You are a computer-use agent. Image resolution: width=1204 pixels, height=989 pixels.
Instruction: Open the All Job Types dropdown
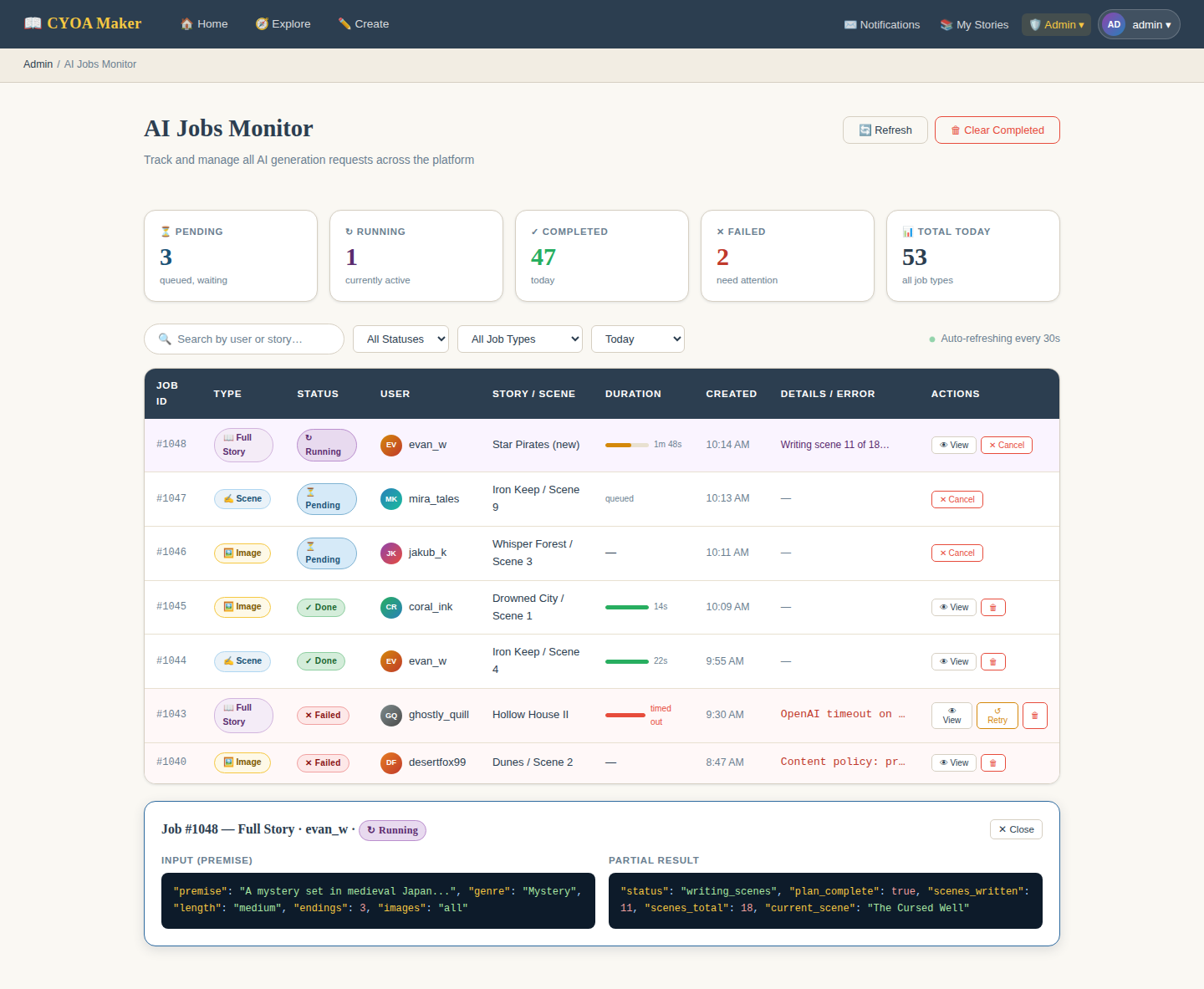click(x=519, y=339)
